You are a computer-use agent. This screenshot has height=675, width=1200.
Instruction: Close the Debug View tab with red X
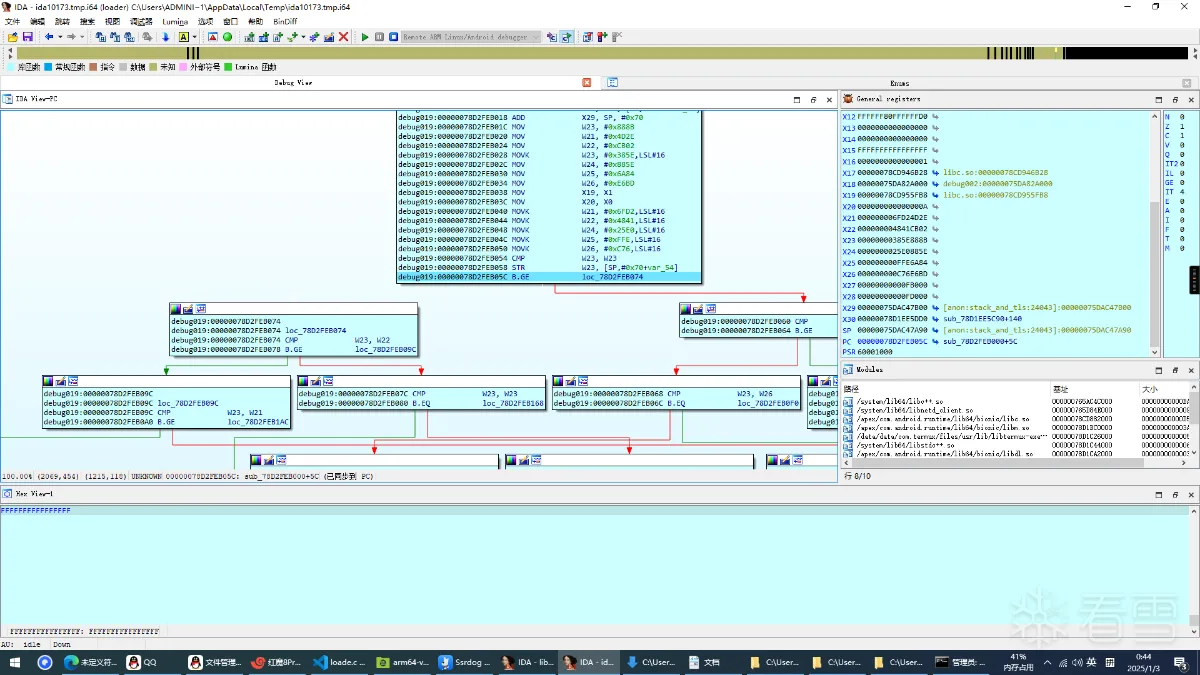pos(588,82)
